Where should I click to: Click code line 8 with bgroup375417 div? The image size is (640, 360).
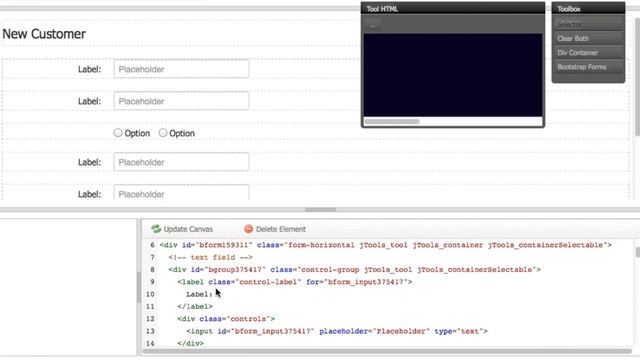click(x=355, y=270)
